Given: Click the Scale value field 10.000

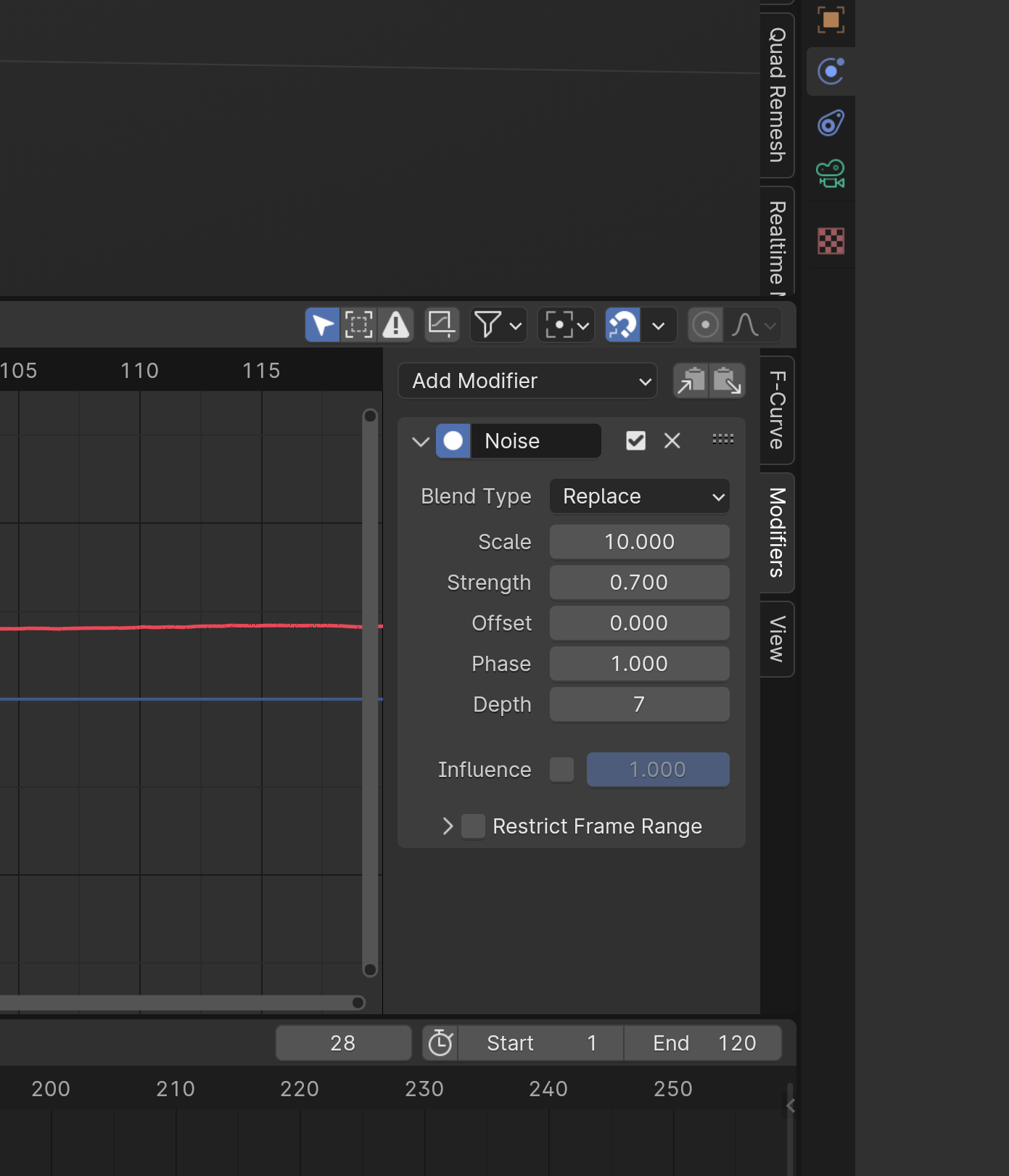Looking at the screenshot, I should coord(640,542).
